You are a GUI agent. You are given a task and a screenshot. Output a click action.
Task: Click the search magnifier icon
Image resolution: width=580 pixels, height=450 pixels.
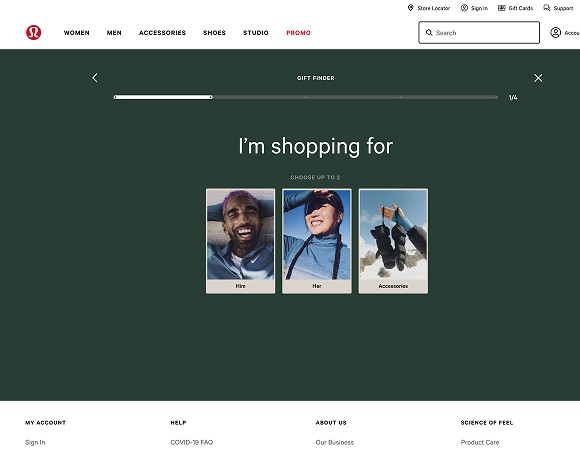pyautogui.click(x=429, y=33)
